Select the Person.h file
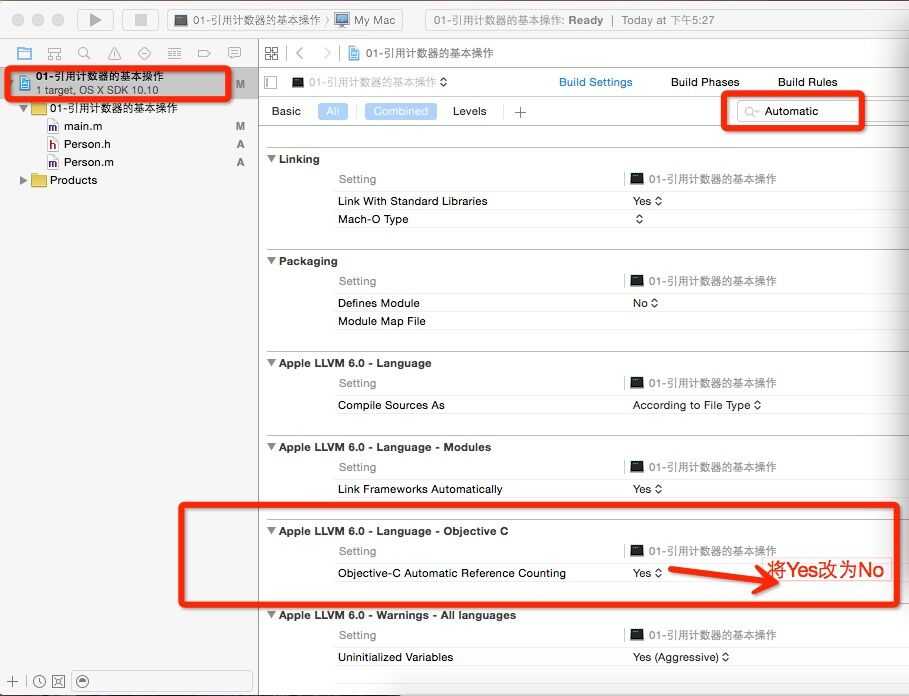 (87, 144)
